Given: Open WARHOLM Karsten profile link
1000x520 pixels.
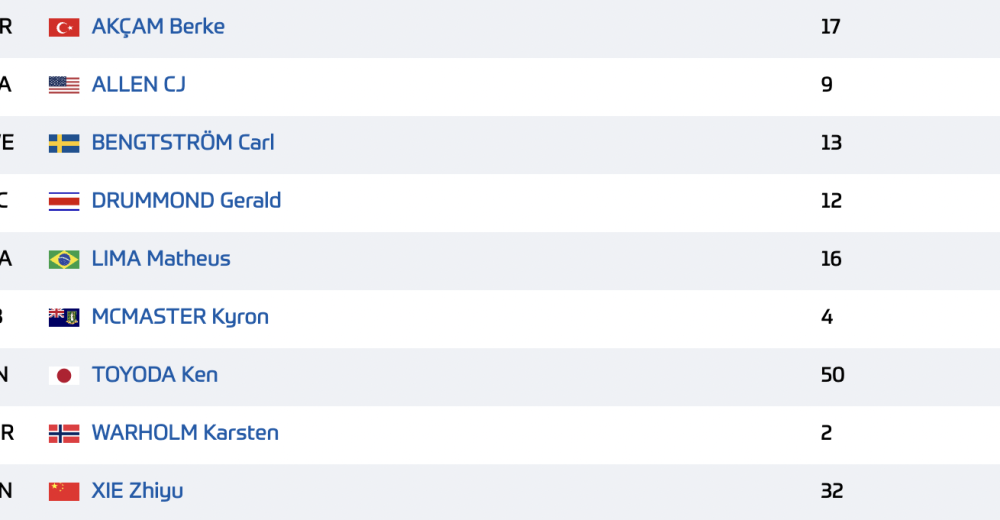Looking at the screenshot, I should pyautogui.click(x=185, y=433).
